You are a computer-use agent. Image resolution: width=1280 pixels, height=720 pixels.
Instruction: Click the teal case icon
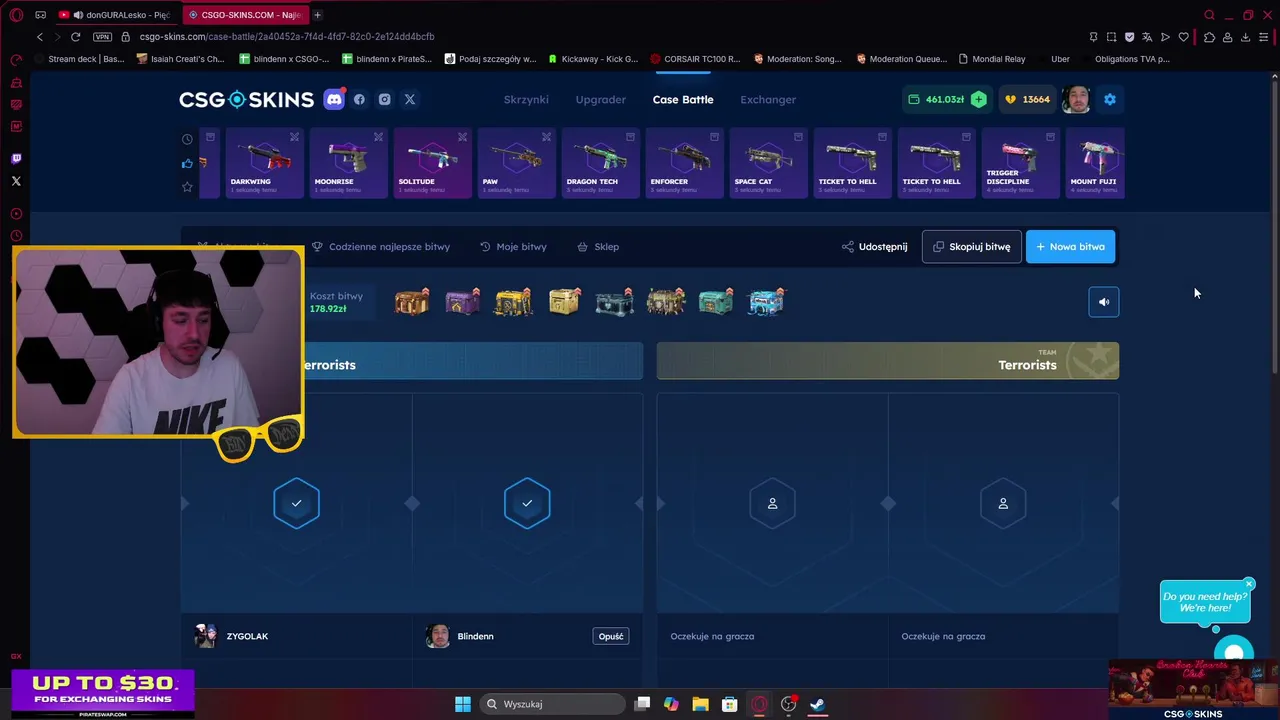click(715, 301)
